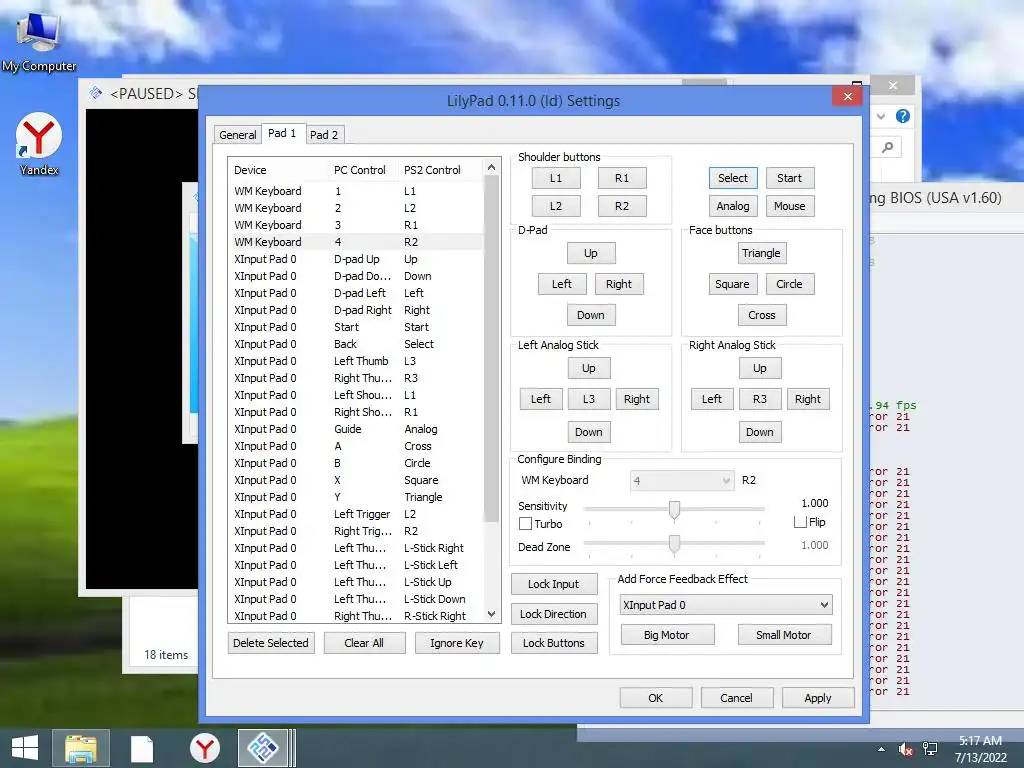Open blank document icon in taskbar
This screenshot has width=1024, height=768.
pyautogui.click(x=142, y=748)
